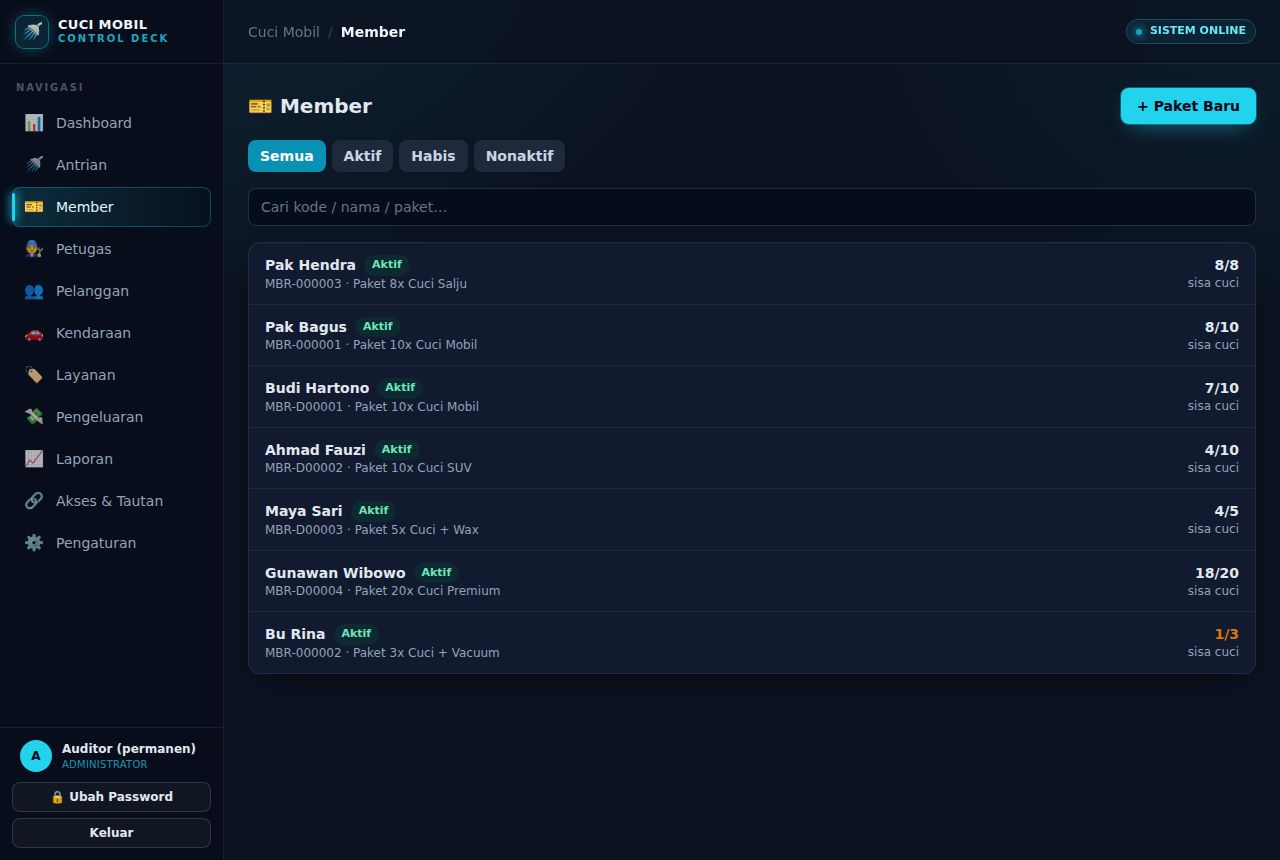Click the Kendaraan car icon
Viewport: 1280px width, 860px height.
coord(34,333)
